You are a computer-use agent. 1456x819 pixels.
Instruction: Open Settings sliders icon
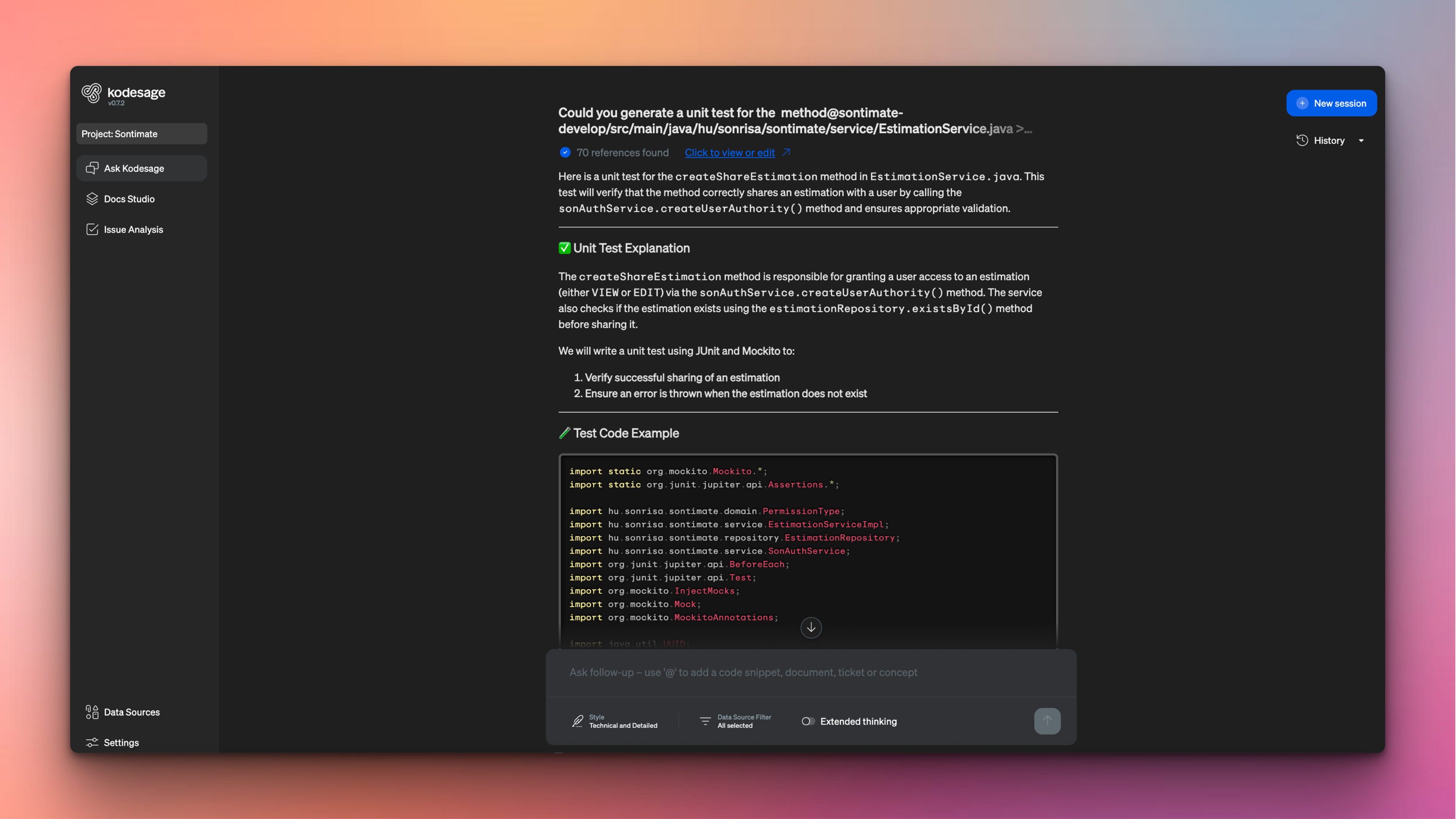click(91, 743)
